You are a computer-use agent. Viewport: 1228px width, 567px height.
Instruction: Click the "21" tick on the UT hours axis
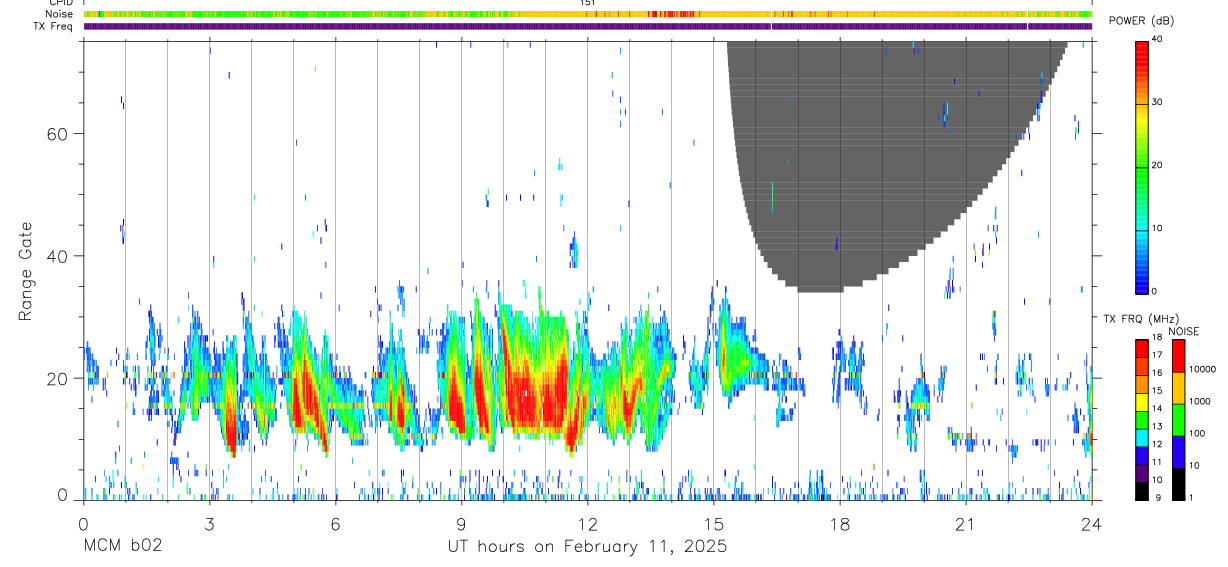pyautogui.click(x=966, y=523)
